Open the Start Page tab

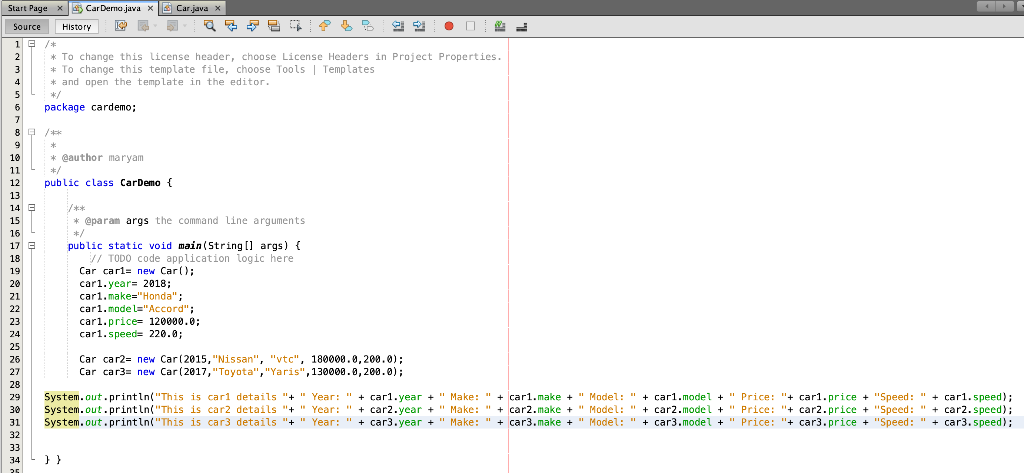coord(27,8)
